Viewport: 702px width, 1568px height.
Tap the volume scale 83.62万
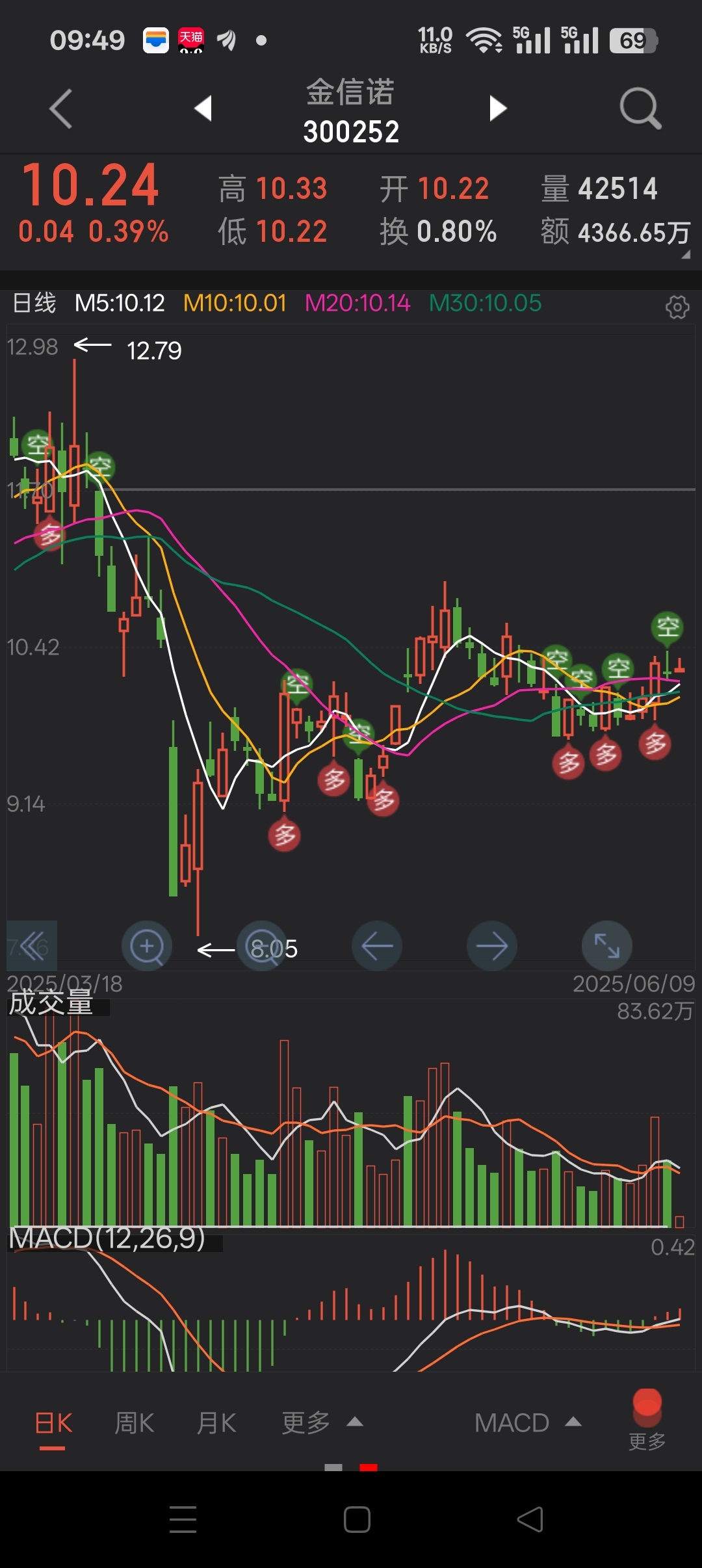tap(655, 1012)
